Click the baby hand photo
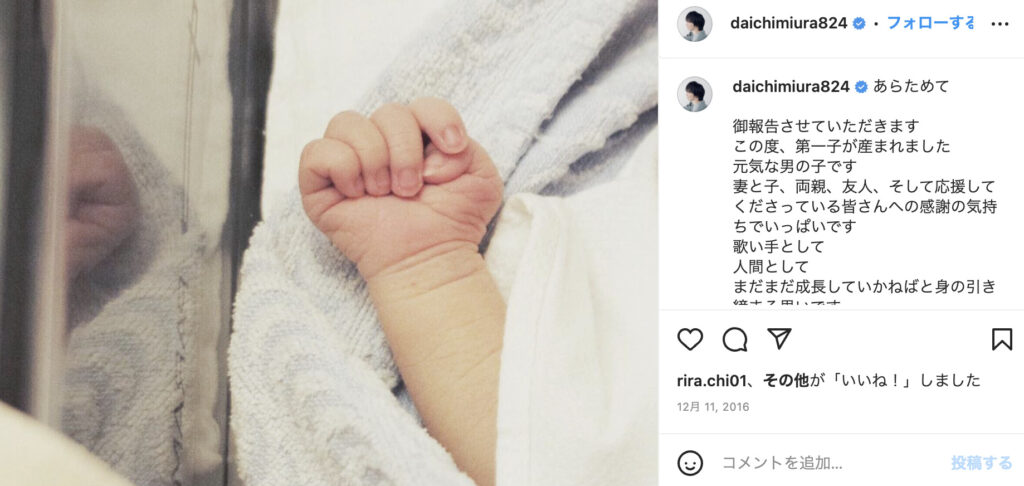The image size is (1024, 486). pyautogui.click(x=328, y=243)
